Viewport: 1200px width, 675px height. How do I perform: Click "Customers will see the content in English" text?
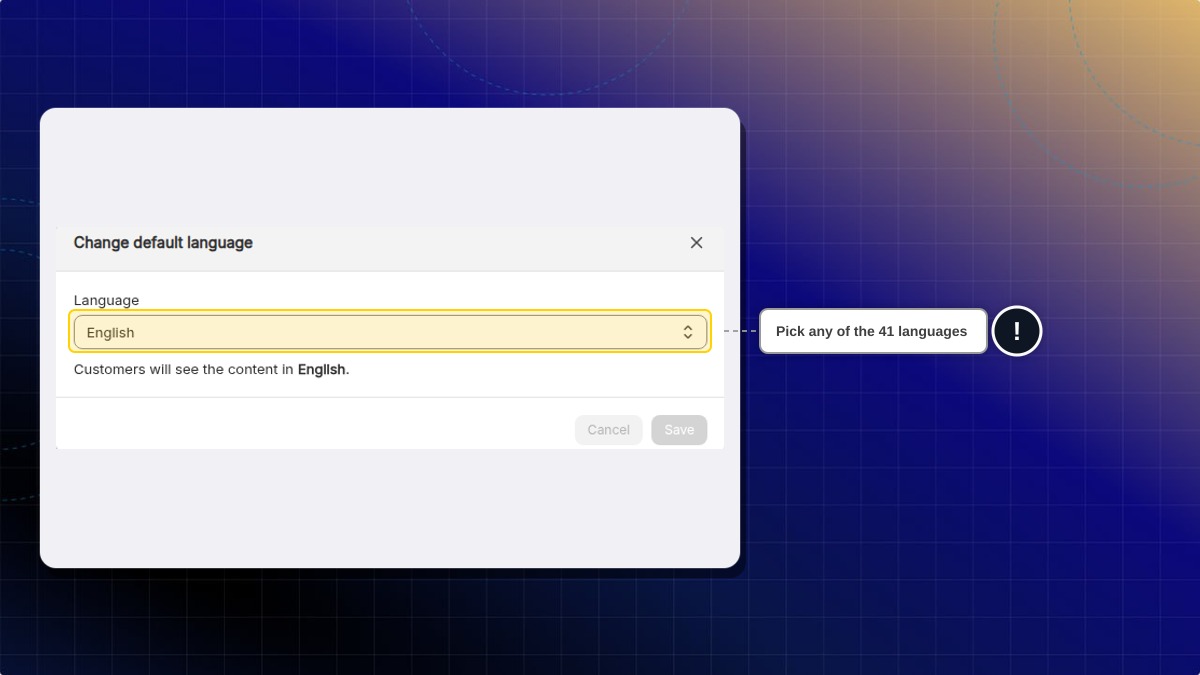(x=212, y=369)
